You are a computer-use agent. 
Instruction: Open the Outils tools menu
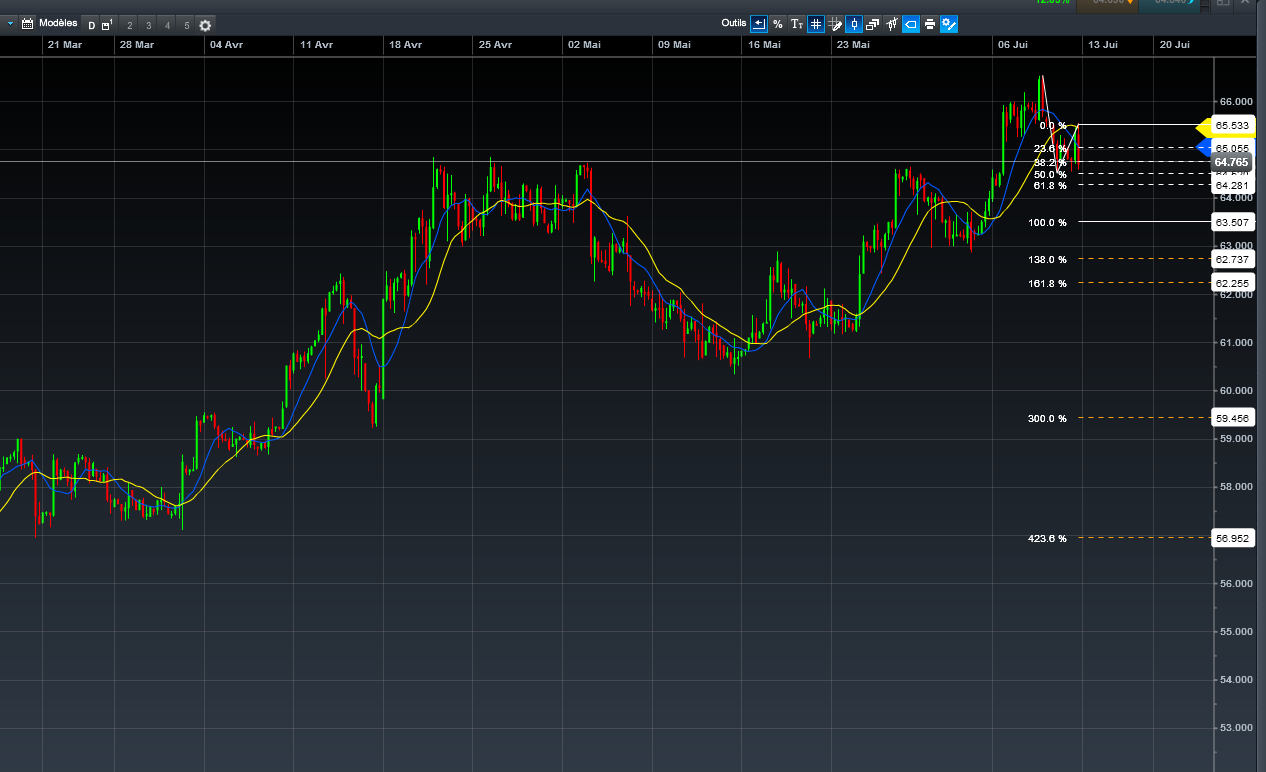point(733,24)
